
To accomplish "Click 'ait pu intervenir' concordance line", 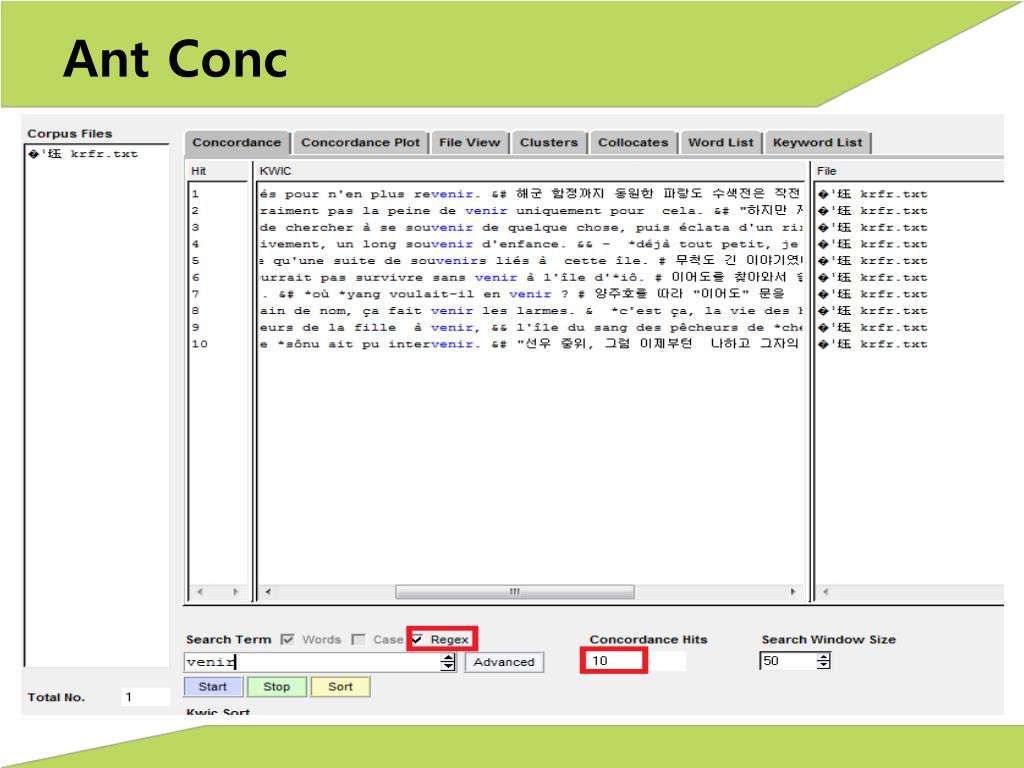I will click(530, 344).
